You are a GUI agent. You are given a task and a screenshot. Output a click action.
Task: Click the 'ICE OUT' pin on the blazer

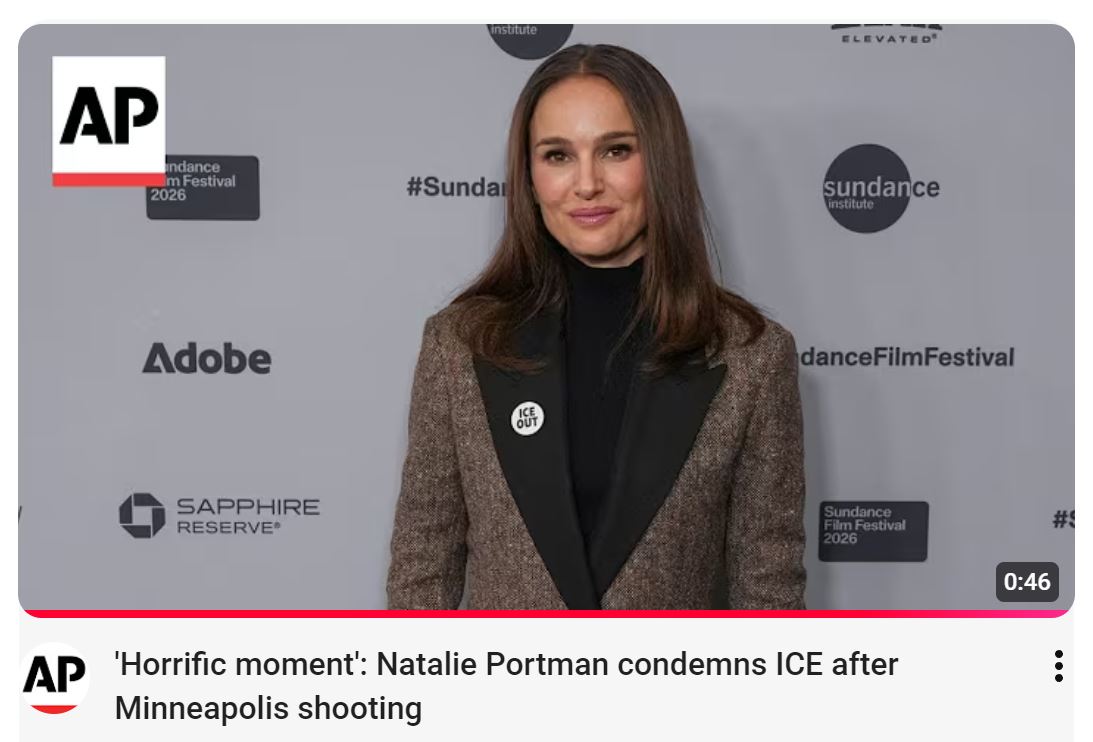click(x=527, y=418)
